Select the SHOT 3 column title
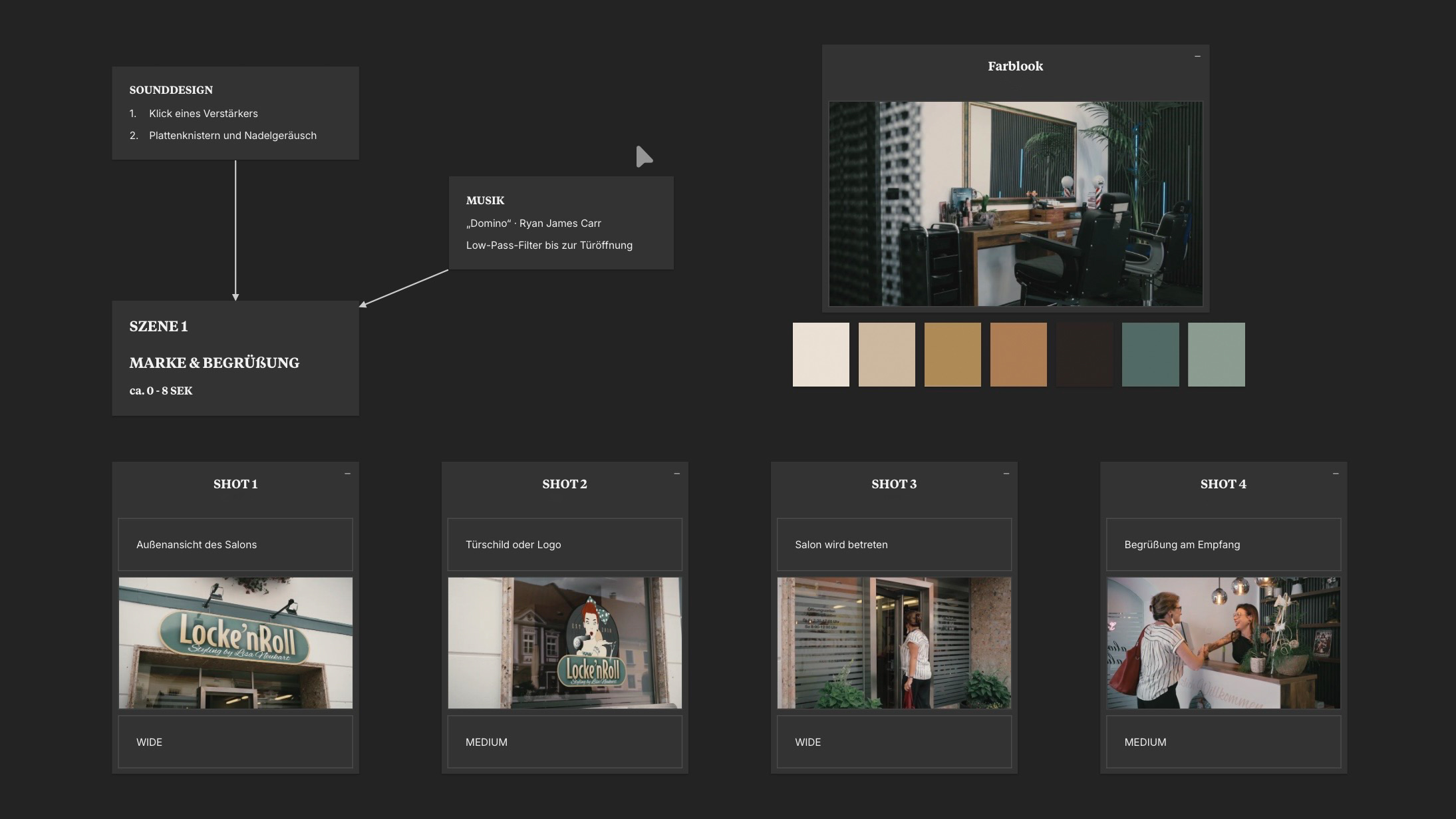Screen dimensions: 1456x819 pyautogui.click(x=894, y=484)
